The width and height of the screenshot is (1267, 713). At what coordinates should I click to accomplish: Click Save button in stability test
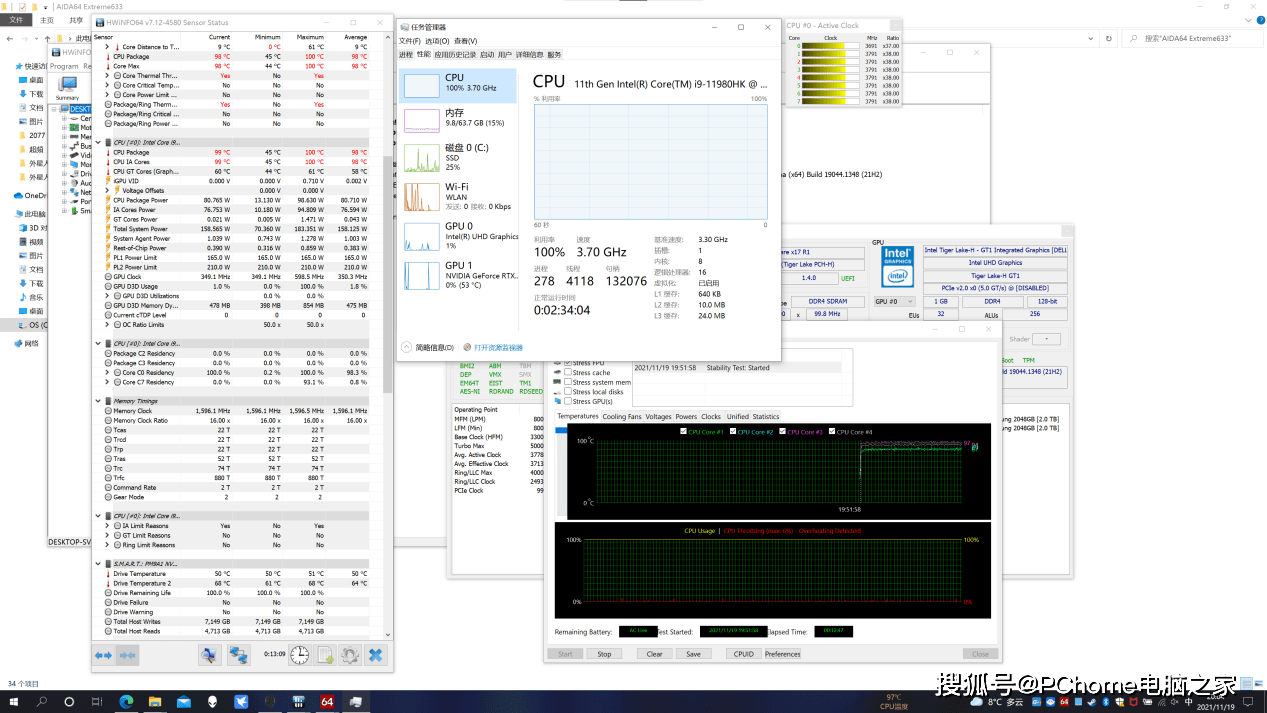[x=693, y=654]
